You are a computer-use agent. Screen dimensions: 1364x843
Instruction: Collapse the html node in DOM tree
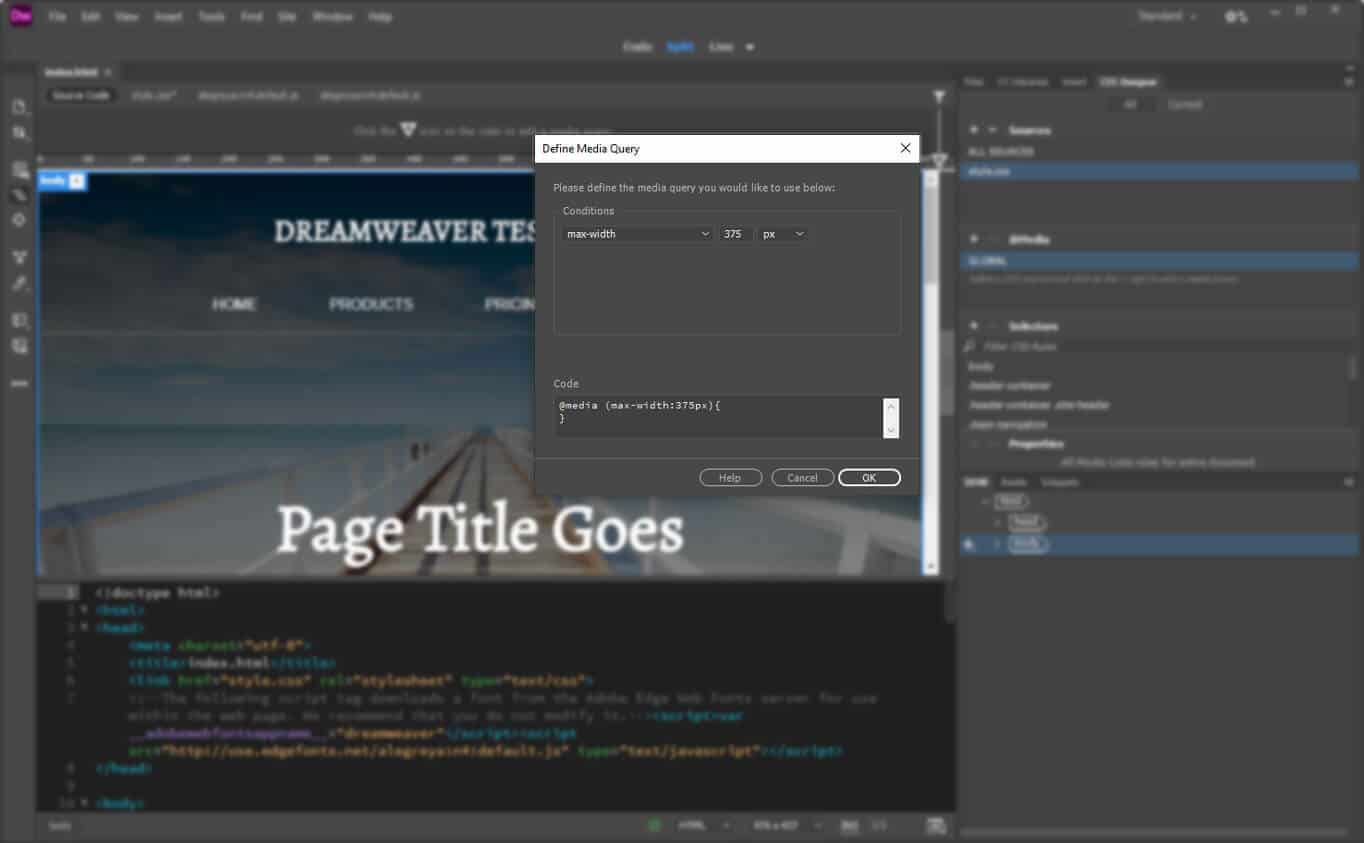pyautogui.click(x=987, y=501)
